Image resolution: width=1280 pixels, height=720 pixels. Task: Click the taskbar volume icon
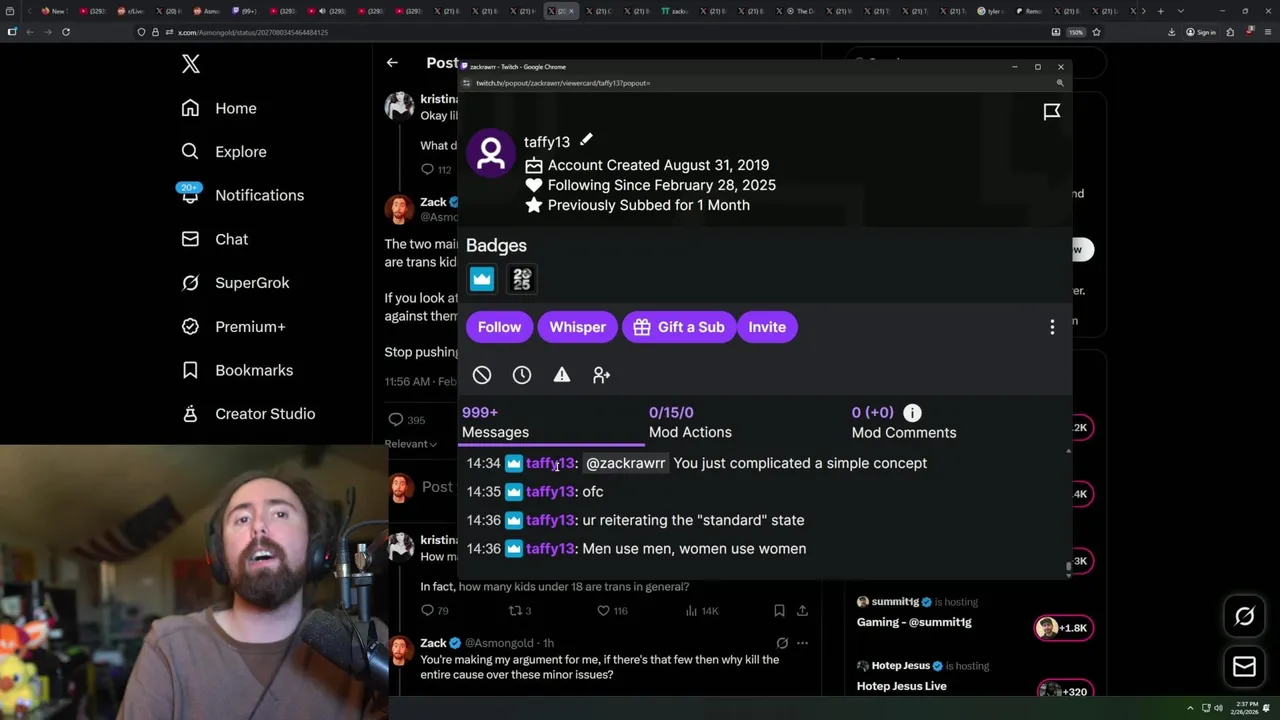(1218, 708)
